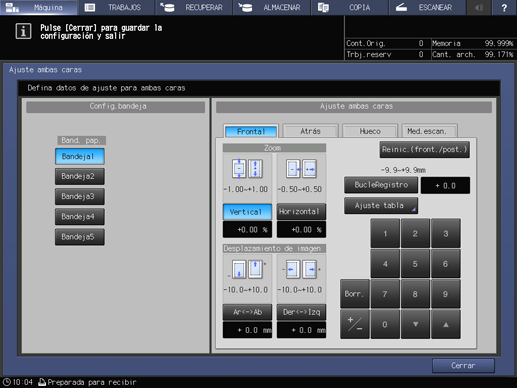Click the image shift down icon
This screenshot has height=388, width=517.
(x=239, y=269)
